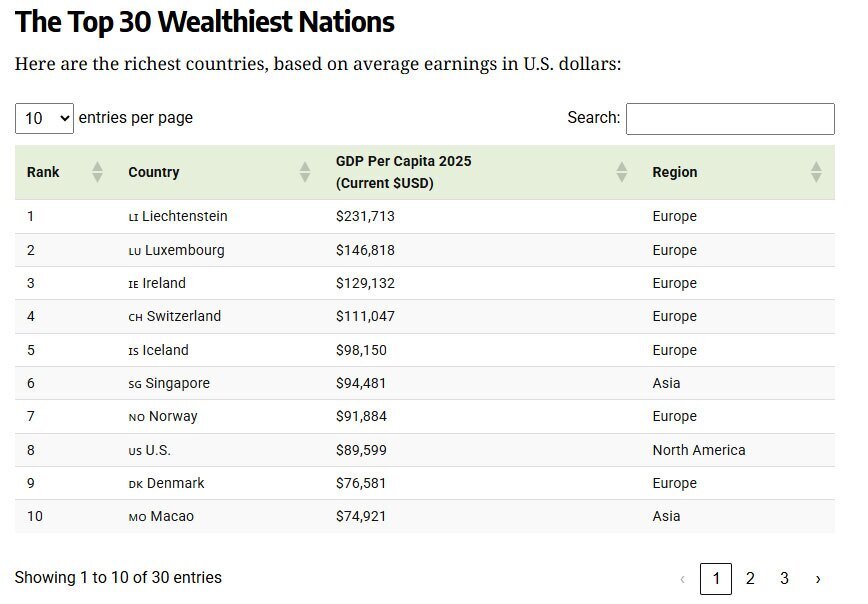Go to page 2

click(x=750, y=579)
